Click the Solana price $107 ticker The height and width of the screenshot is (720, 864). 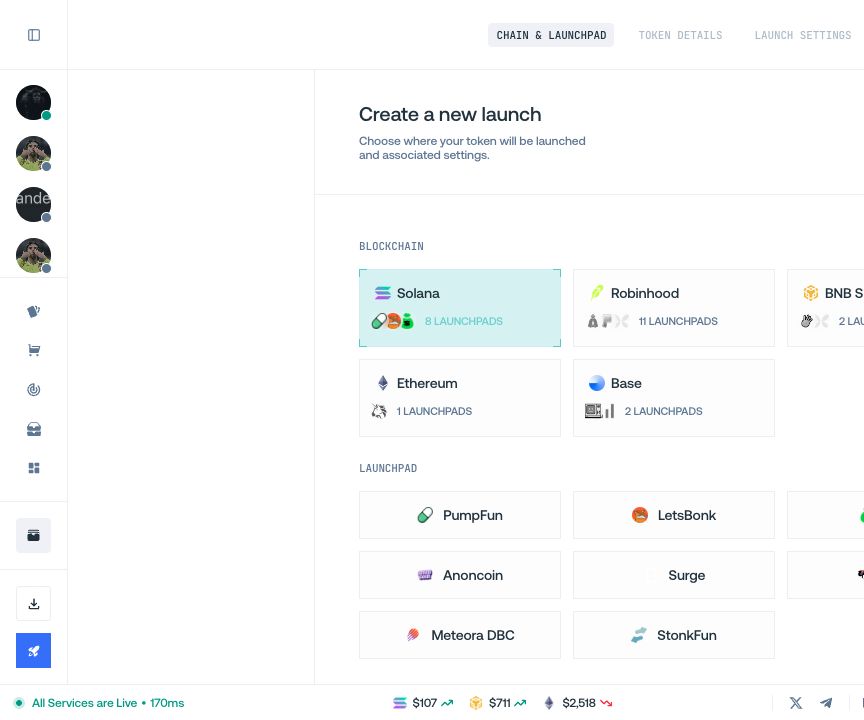click(x=423, y=703)
